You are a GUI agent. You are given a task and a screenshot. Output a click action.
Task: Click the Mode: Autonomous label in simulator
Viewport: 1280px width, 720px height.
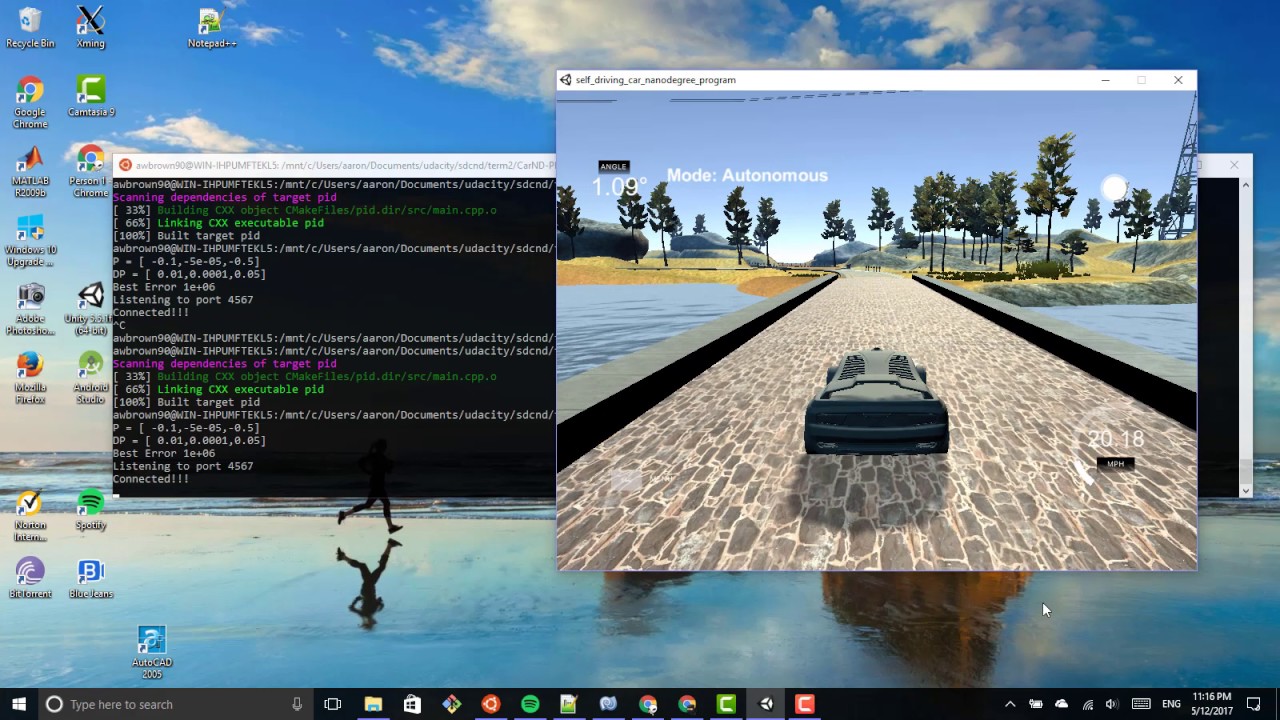point(747,175)
